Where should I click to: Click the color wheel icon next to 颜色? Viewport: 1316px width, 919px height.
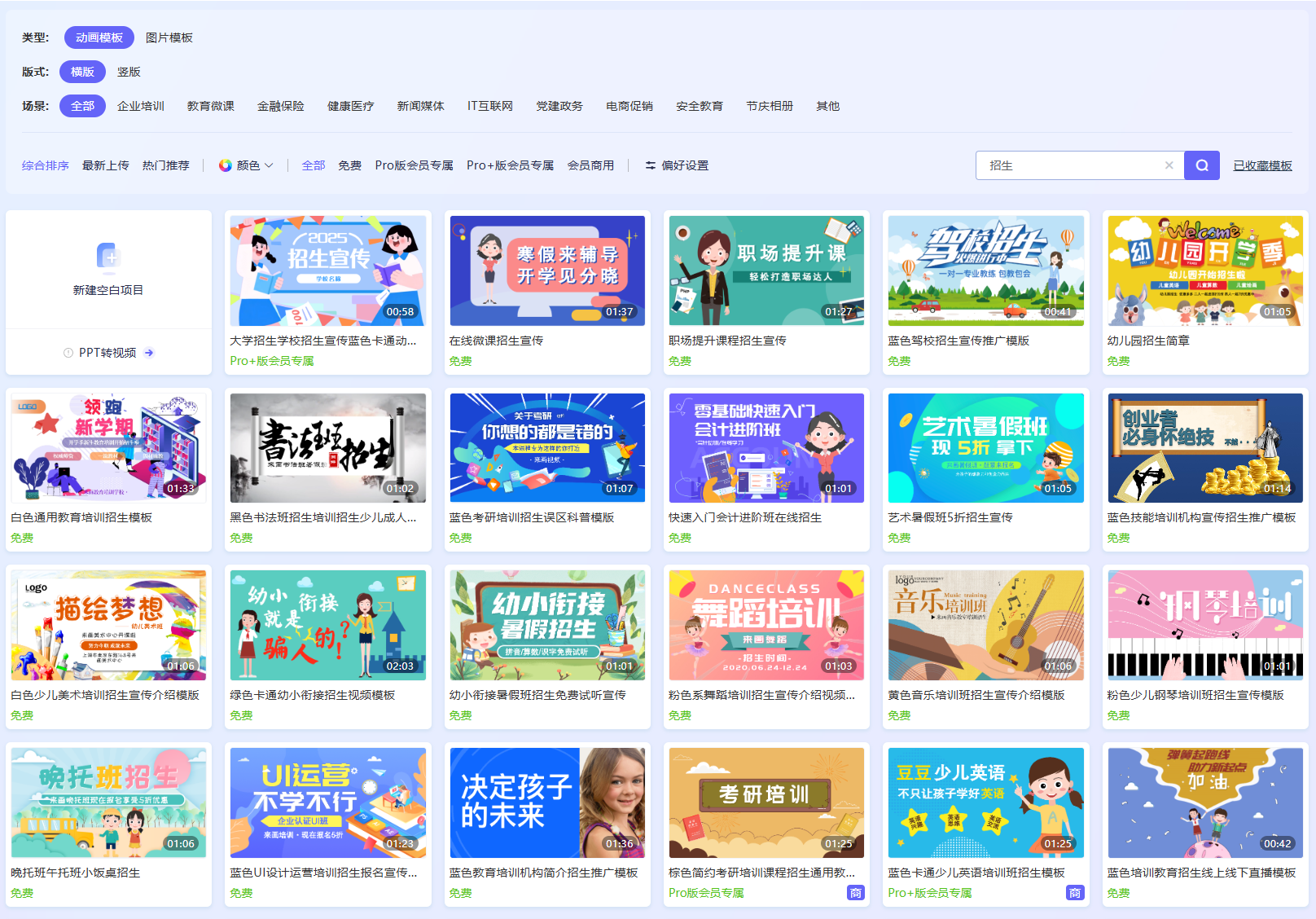[226, 165]
